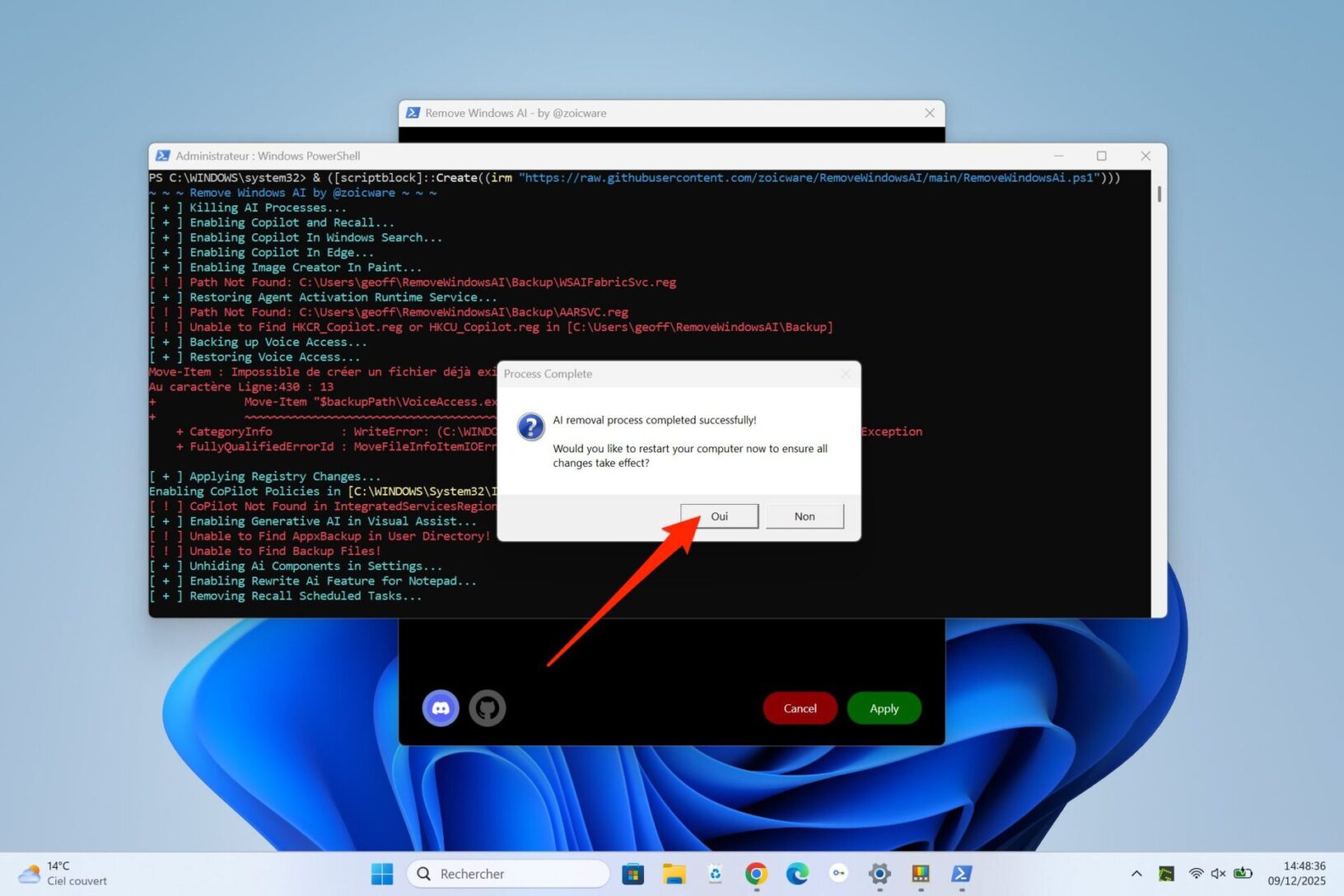Click the 'Backing up Voice Access...' line
The height and width of the screenshot is (896, 1344).
(258, 342)
